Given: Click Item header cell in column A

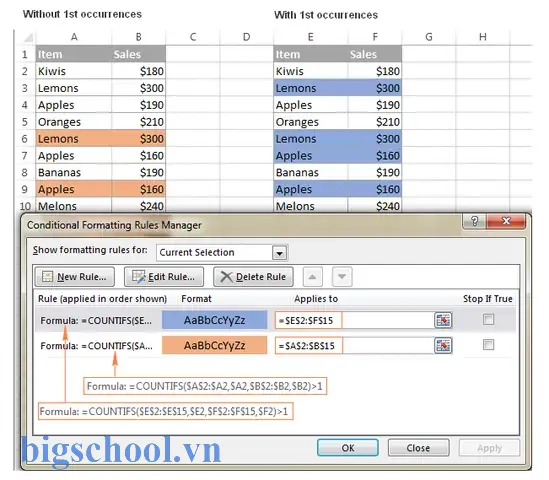Looking at the screenshot, I should [x=74, y=54].
